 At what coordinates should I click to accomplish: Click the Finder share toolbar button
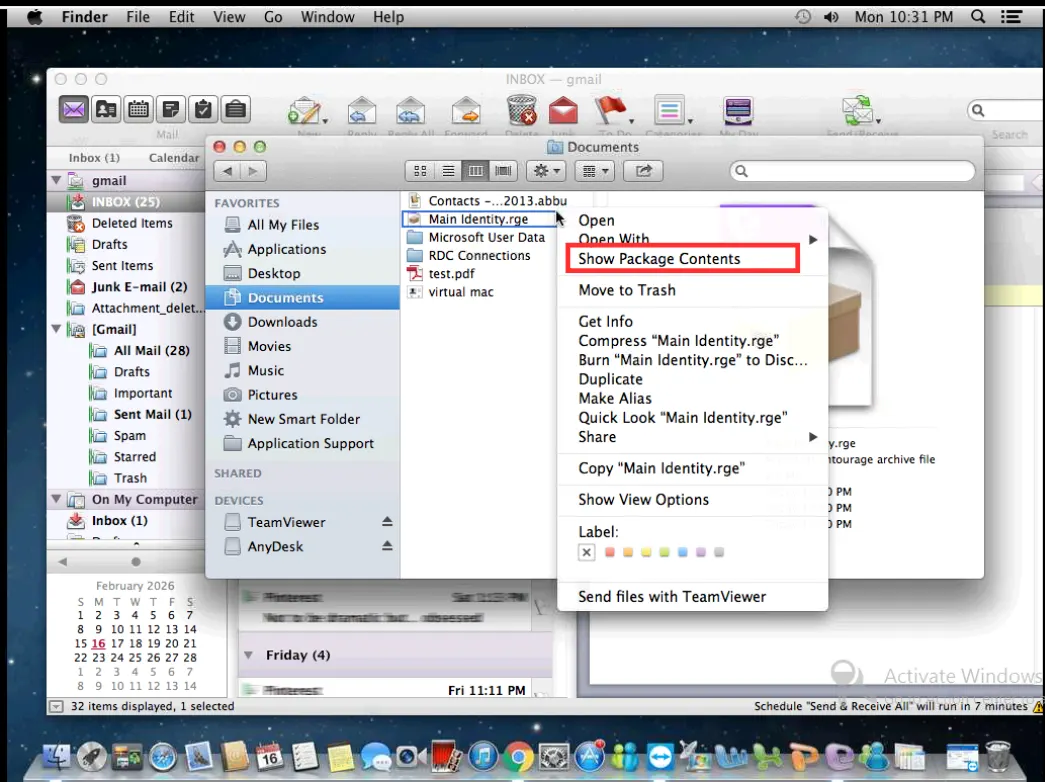[643, 172]
